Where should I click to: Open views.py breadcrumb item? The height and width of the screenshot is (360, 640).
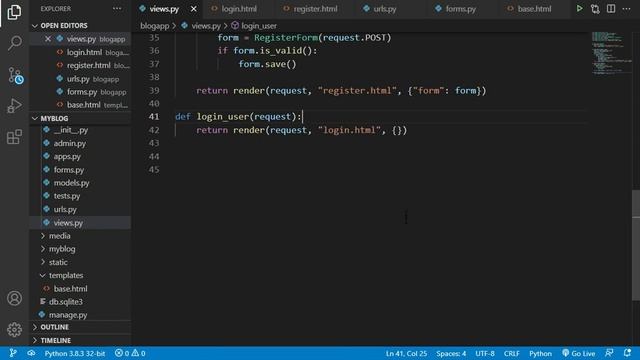click(x=206, y=26)
